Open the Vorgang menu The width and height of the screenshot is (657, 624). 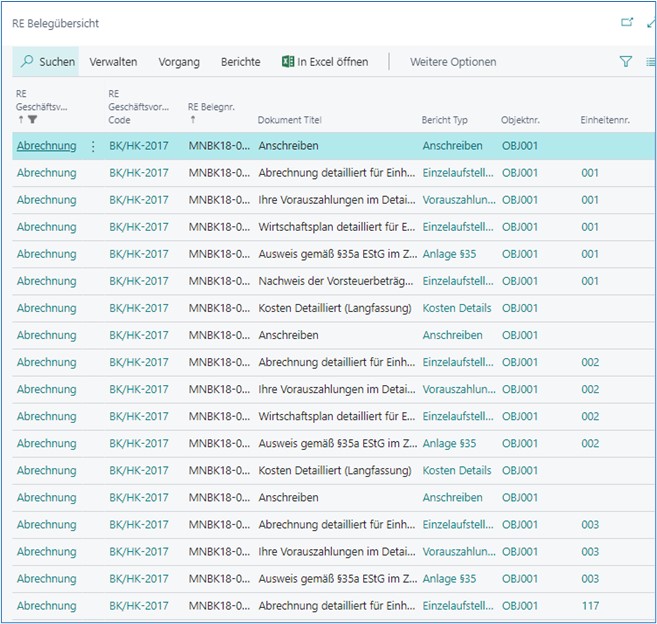[x=179, y=62]
